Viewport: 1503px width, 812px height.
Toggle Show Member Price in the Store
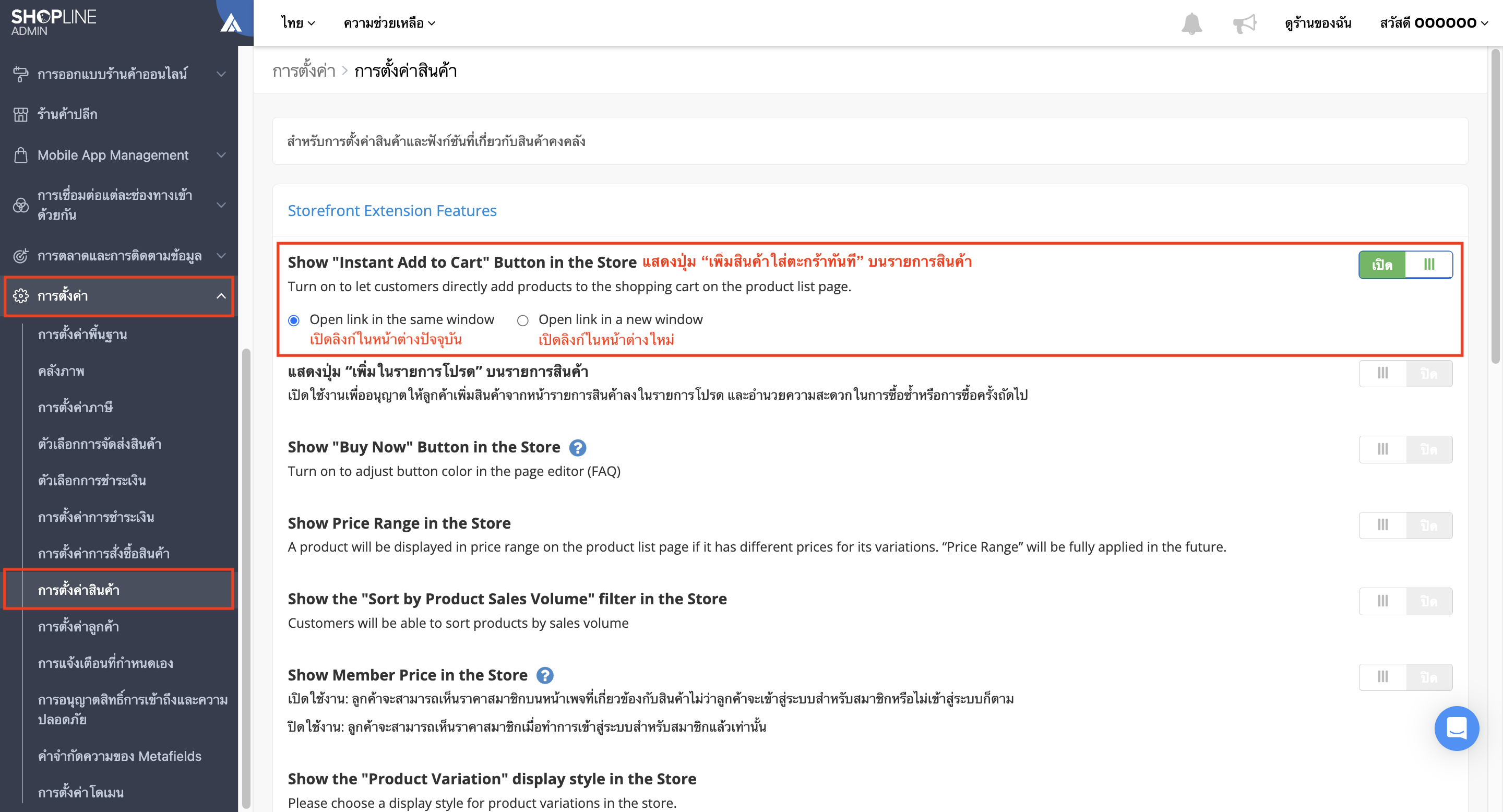1405,677
